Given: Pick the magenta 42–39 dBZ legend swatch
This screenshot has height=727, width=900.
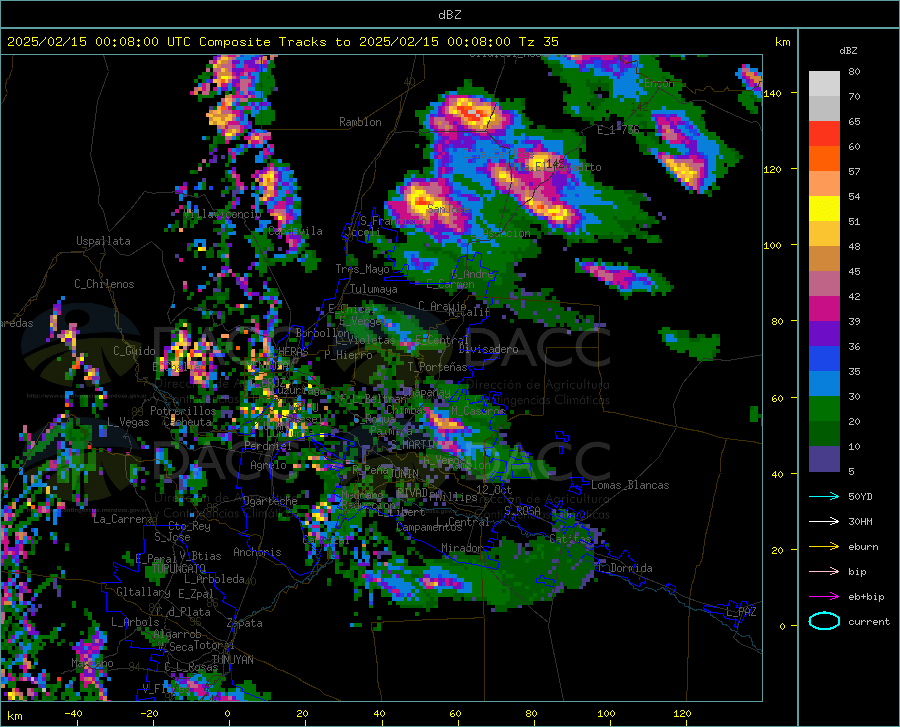Looking at the screenshot, I should (824, 309).
